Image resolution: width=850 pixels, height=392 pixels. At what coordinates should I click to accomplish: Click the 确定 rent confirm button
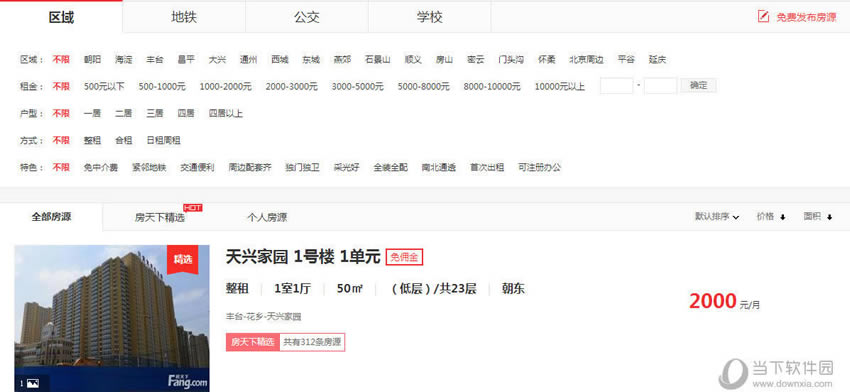click(699, 85)
